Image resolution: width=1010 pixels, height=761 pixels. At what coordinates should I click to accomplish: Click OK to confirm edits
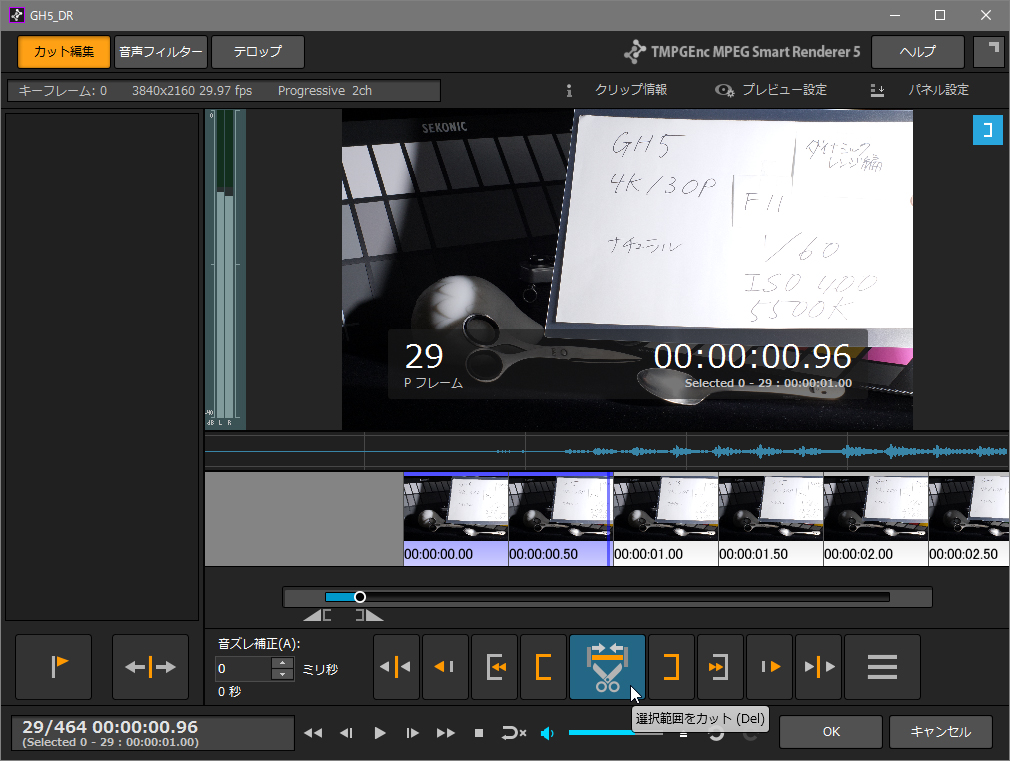[x=831, y=732]
